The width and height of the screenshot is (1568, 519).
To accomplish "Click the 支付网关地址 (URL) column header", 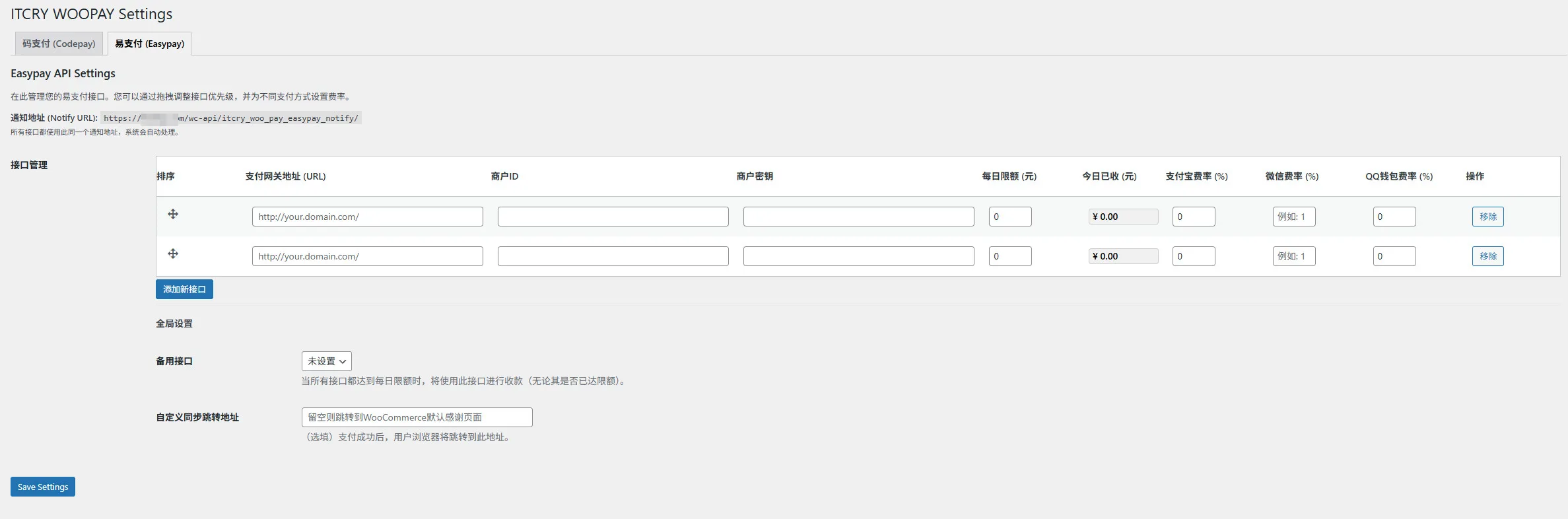I will [x=285, y=176].
